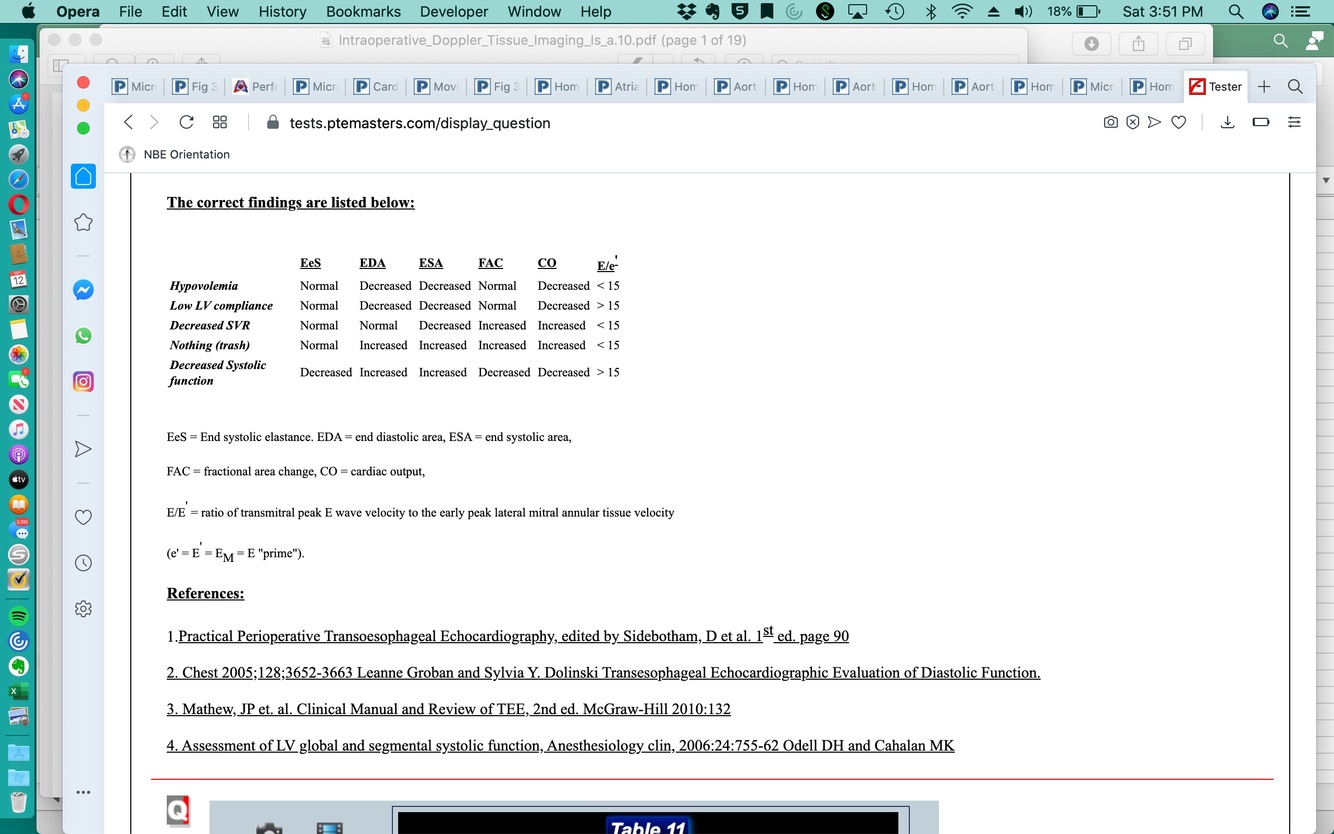Open the sidebar heart pinboards icon
The width and height of the screenshot is (1334, 834).
[x=84, y=517]
